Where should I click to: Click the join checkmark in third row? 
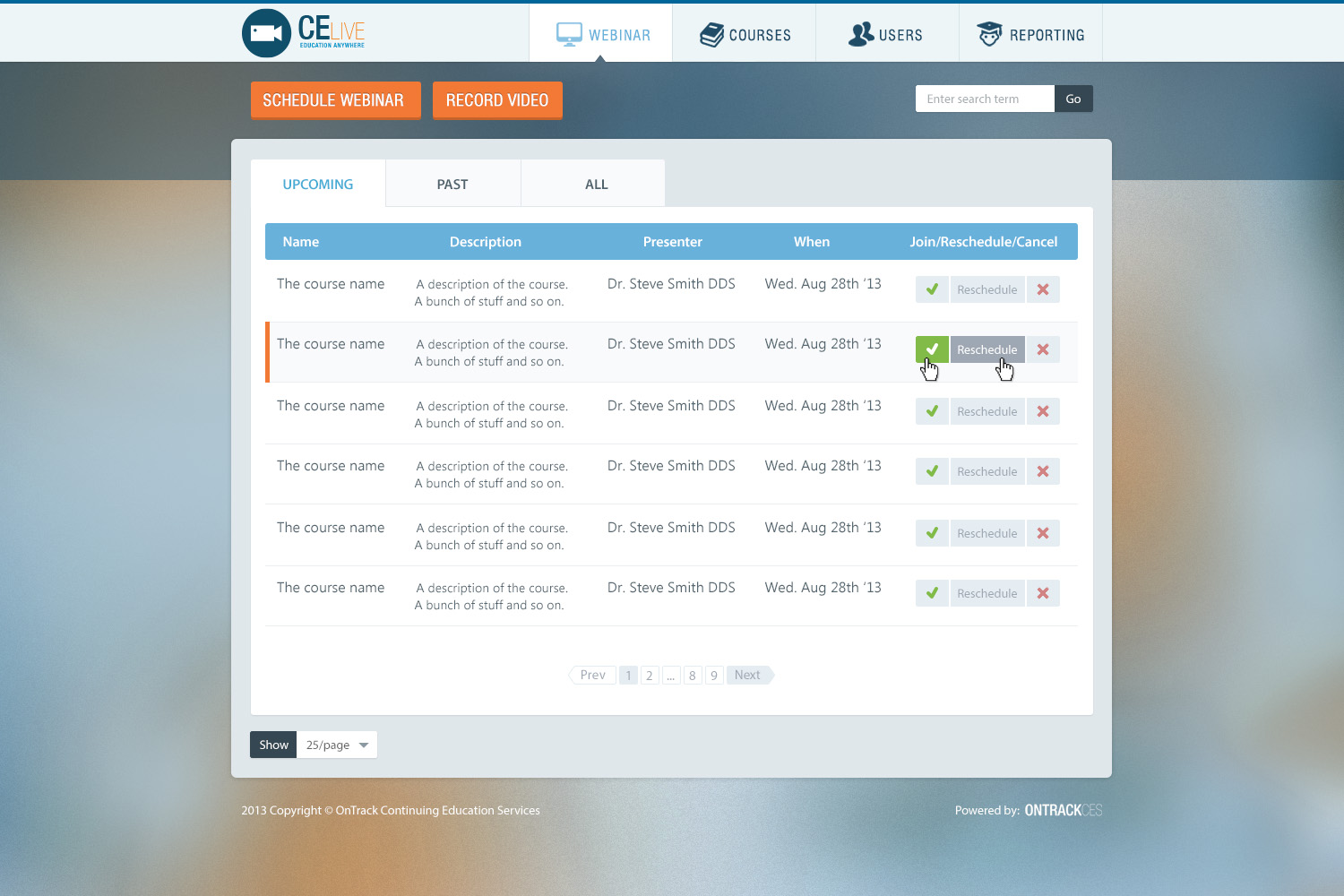pyautogui.click(x=932, y=411)
